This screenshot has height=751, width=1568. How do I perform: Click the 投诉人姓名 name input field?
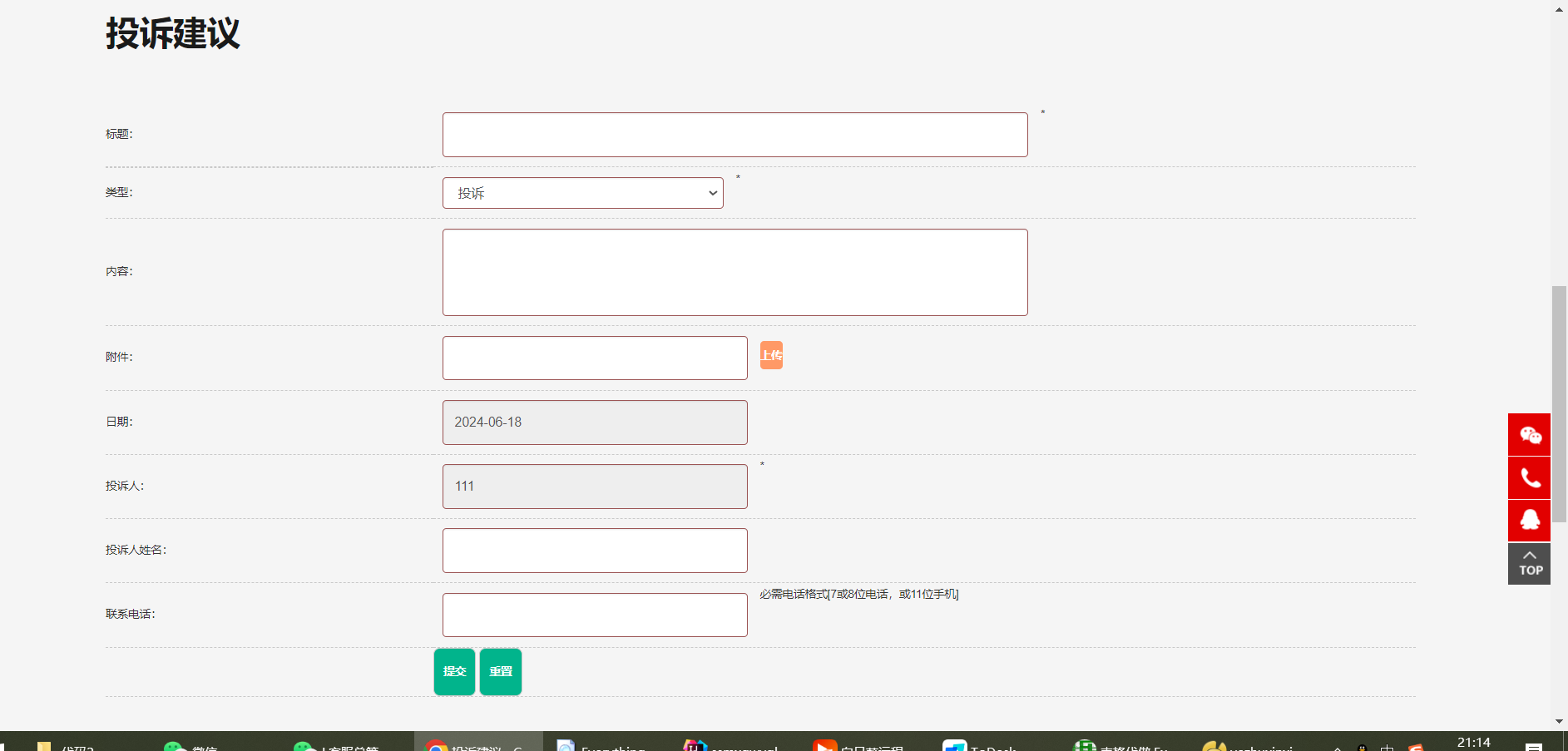pyautogui.click(x=595, y=551)
